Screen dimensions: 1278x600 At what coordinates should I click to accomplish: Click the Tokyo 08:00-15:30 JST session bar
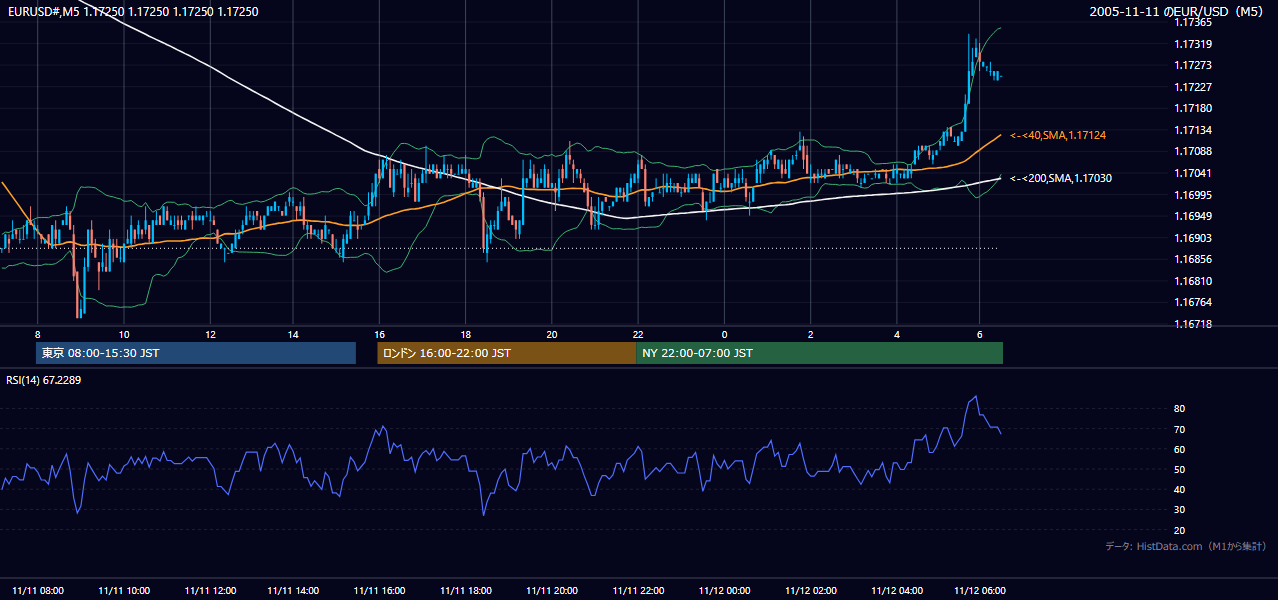tap(195, 353)
